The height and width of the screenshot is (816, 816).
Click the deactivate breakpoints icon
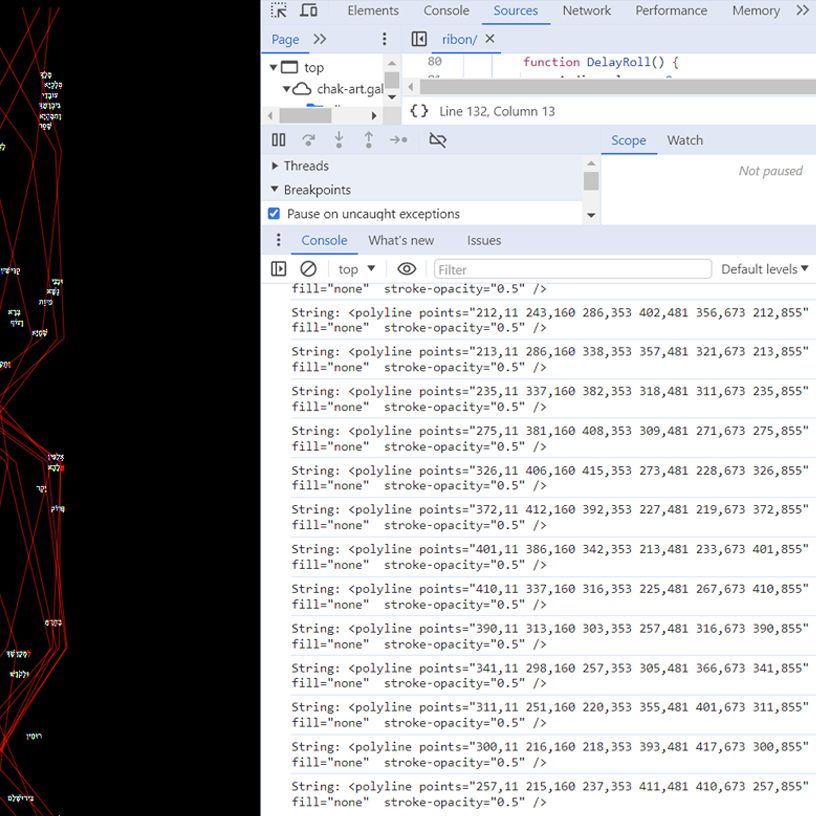[x=437, y=140]
